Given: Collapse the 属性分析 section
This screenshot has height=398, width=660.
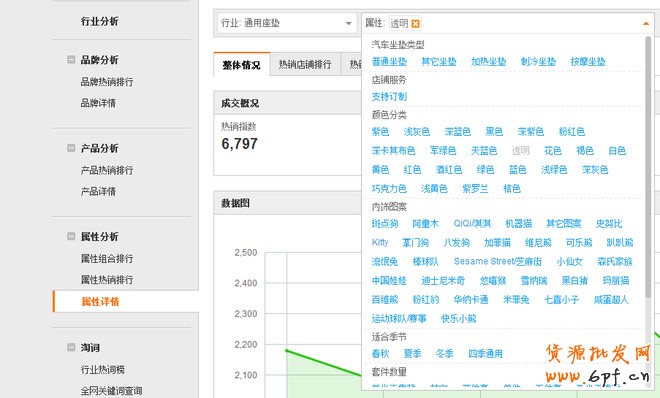Looking at the screenshot, I should pyautogui.click(x=71, y=236).
